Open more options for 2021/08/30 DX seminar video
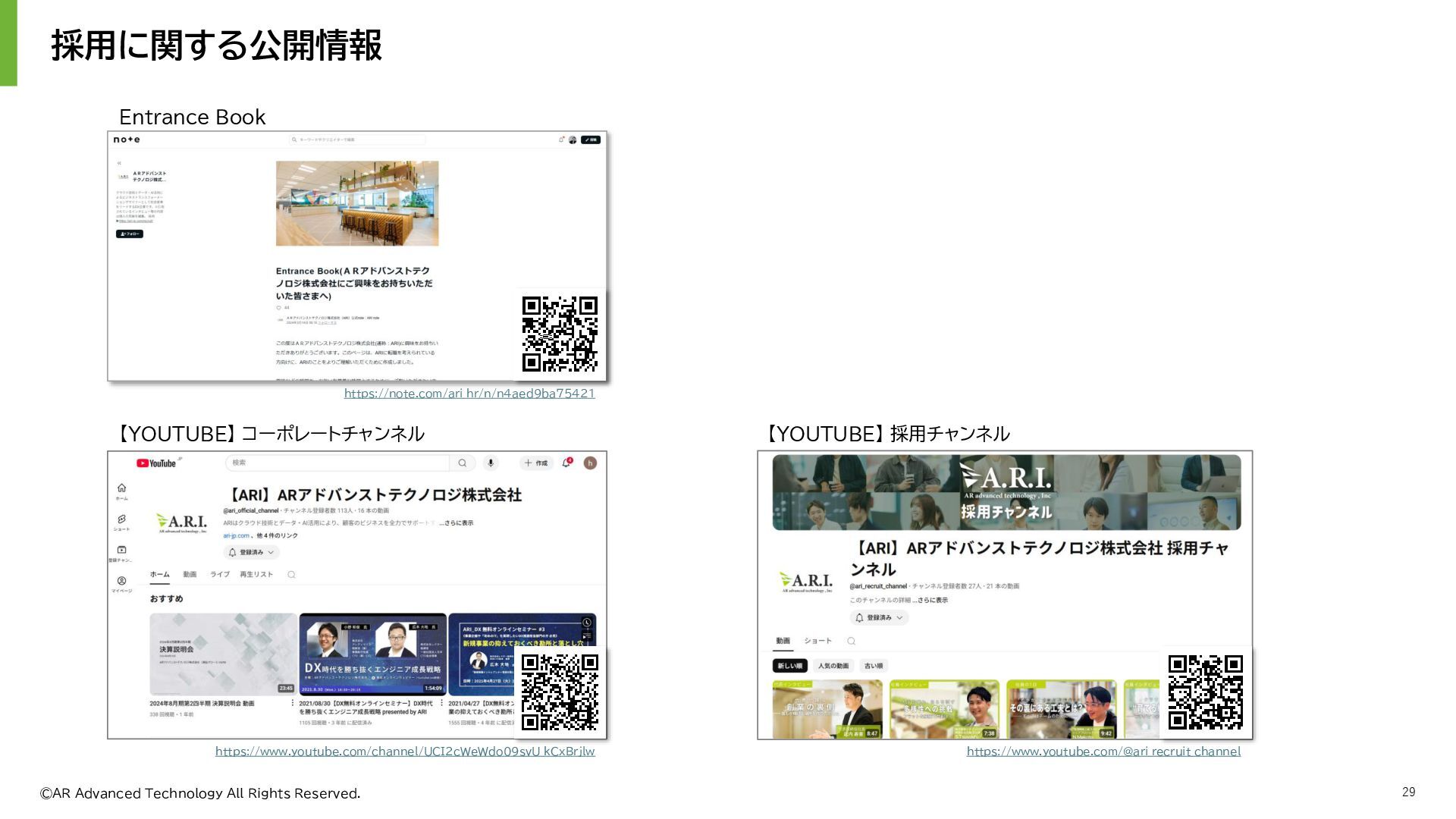 click(442, 704)
